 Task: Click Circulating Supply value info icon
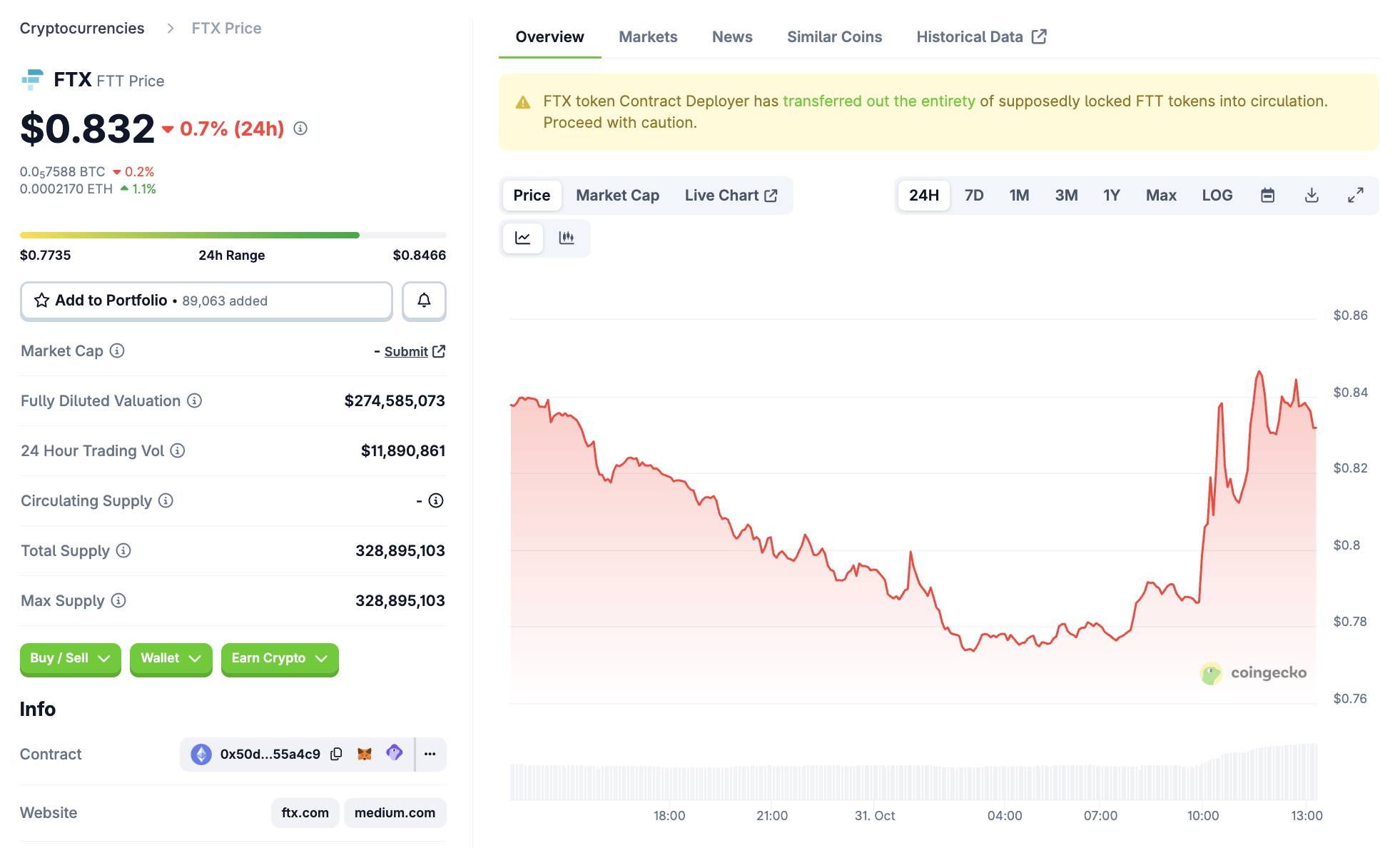[x=436, y=500]
